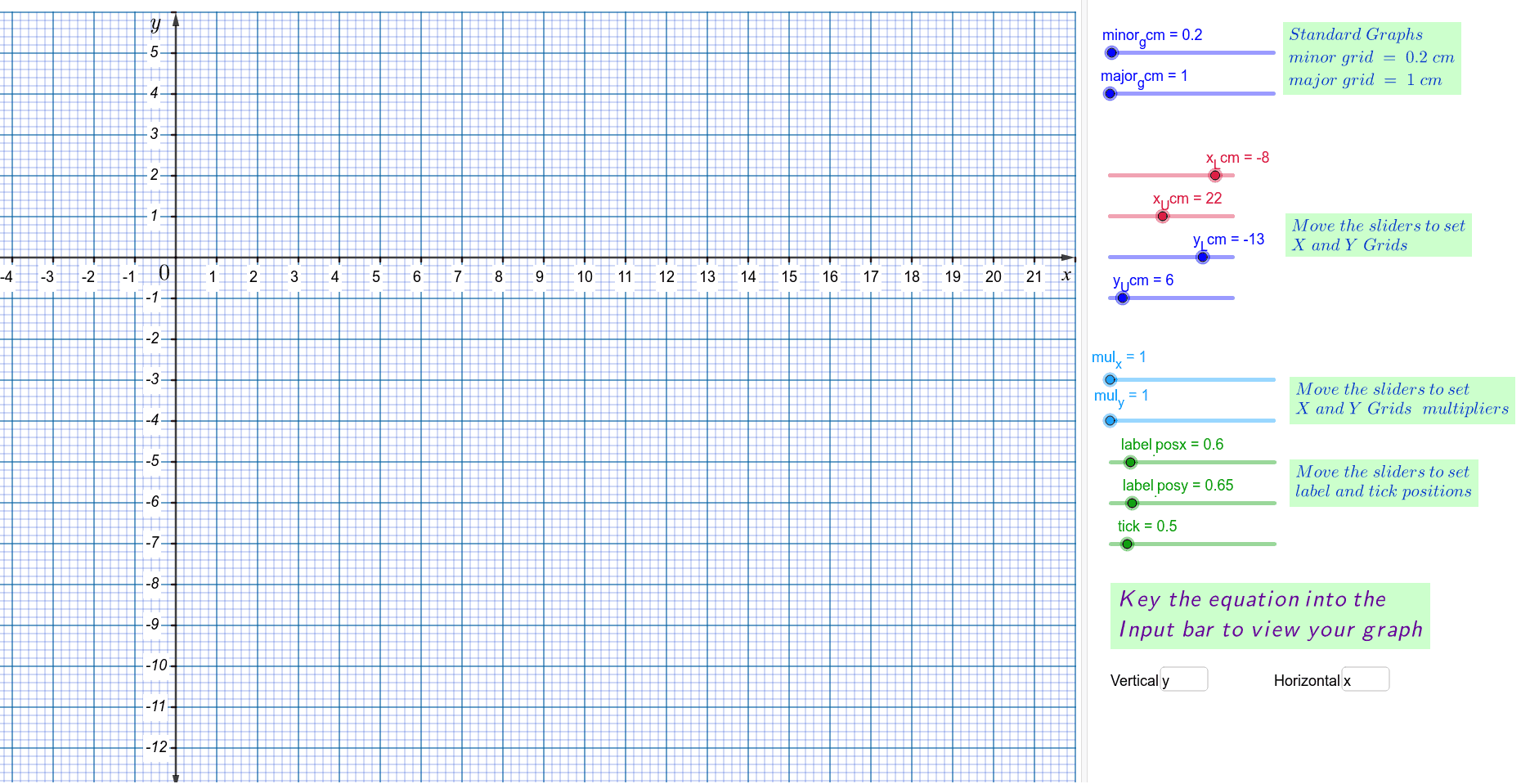This screenshot has width=1521, height=784.
Task: Select the mul y multiplier slider knob
Action: click(x=1110, y=421)
